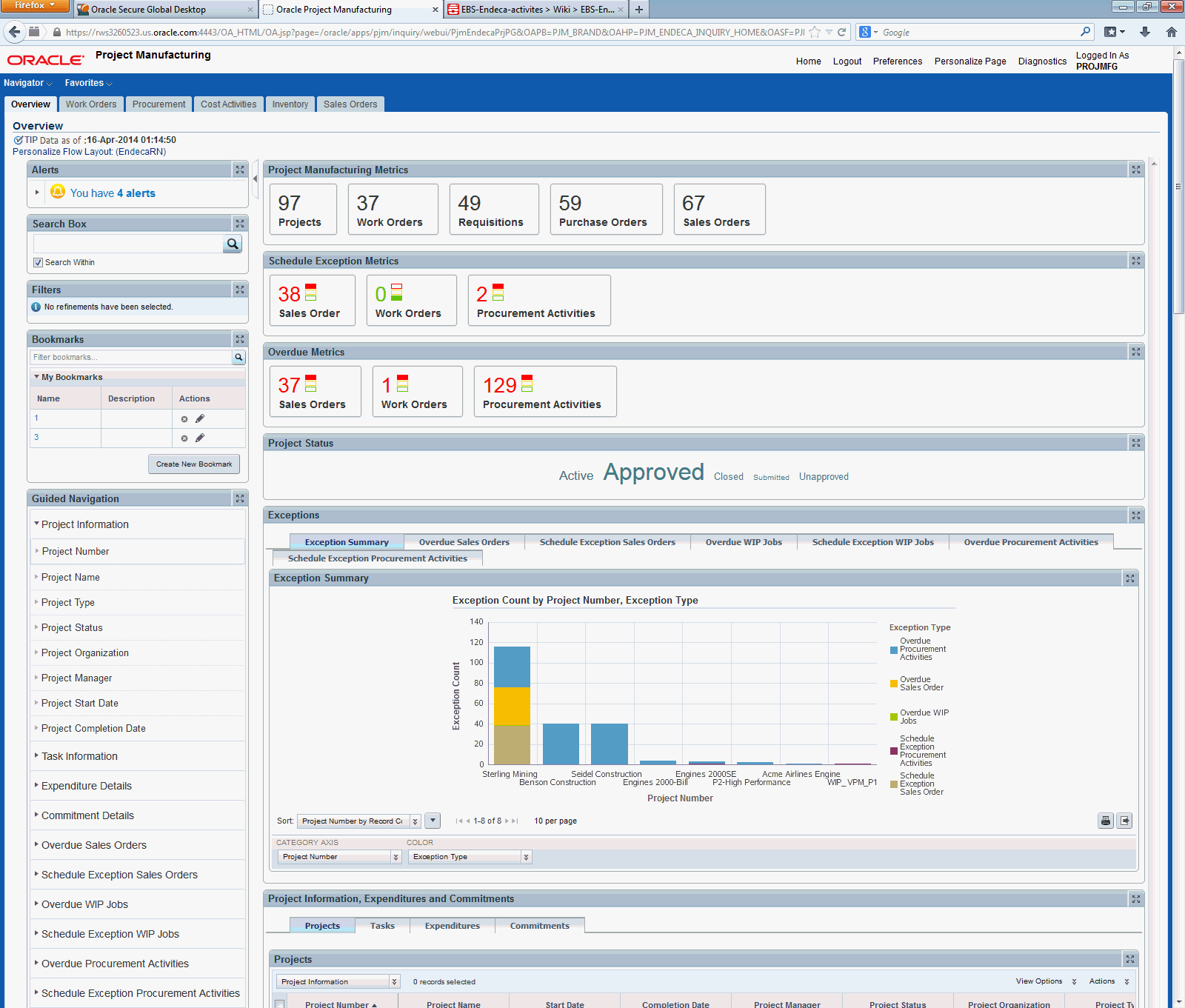1185x1008 pixels.
Task: Click Create New Bookmark button
Action: 194,464
